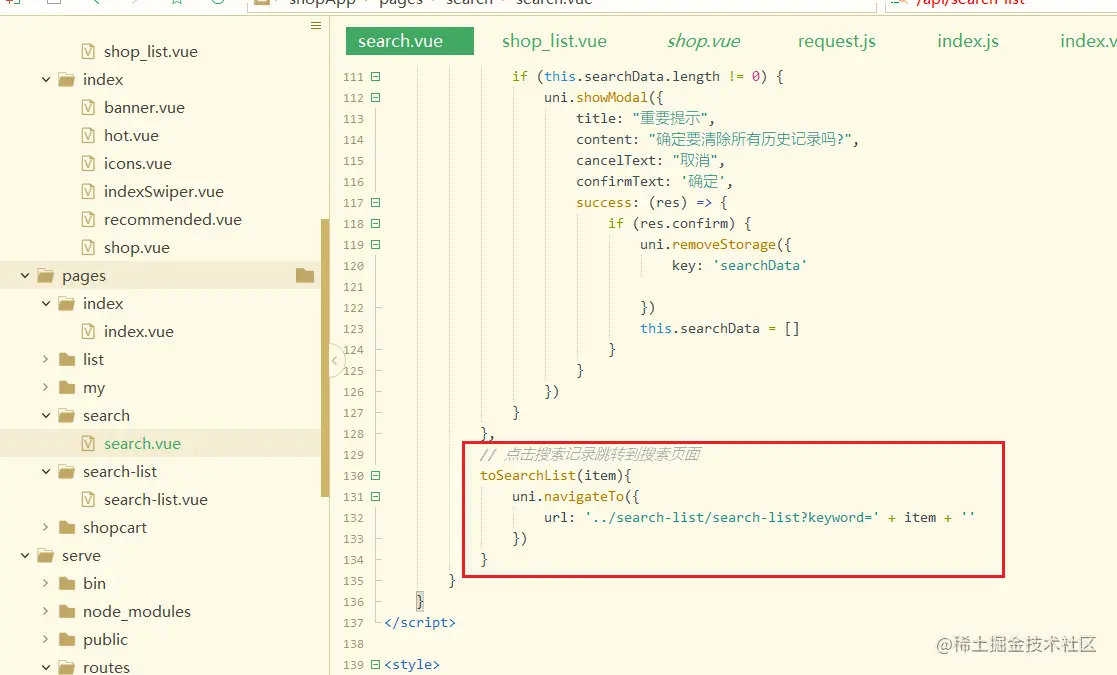Collapse the sidebar using the arrow handle
Viewport: 1117px width, 675px height.
pos(335,360)
